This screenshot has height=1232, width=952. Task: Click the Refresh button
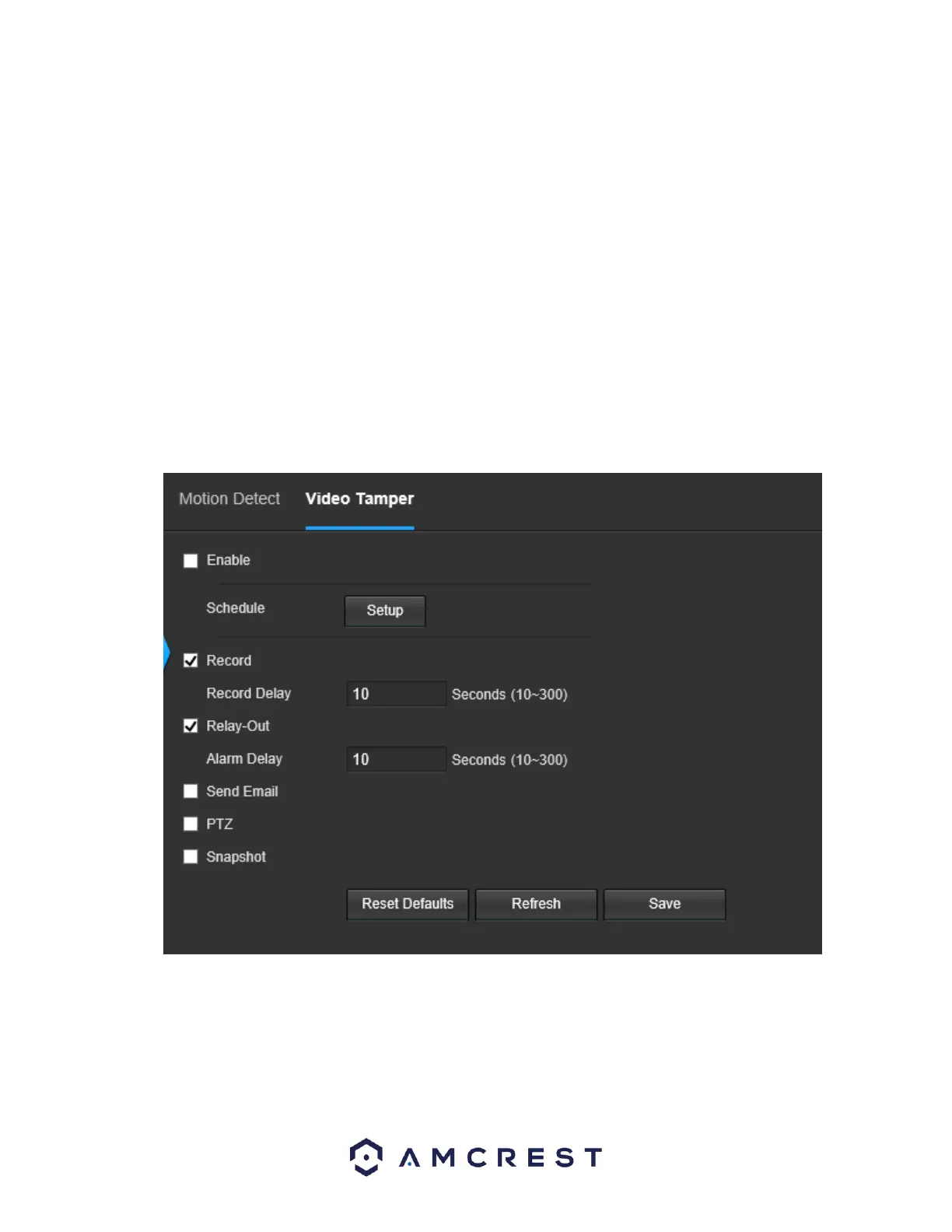tap(536, 904)
